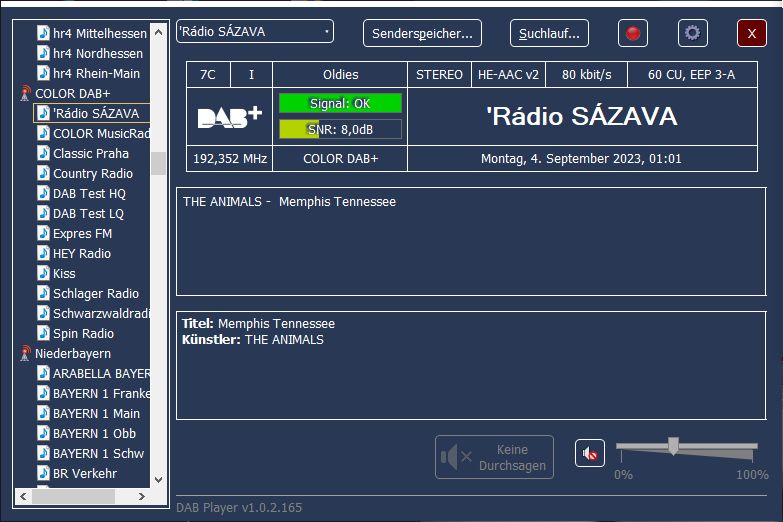Select 'Rádio SÁZAVA in the tree
The width and height of the screenshot is (783, 522).
tap(96, 113)
